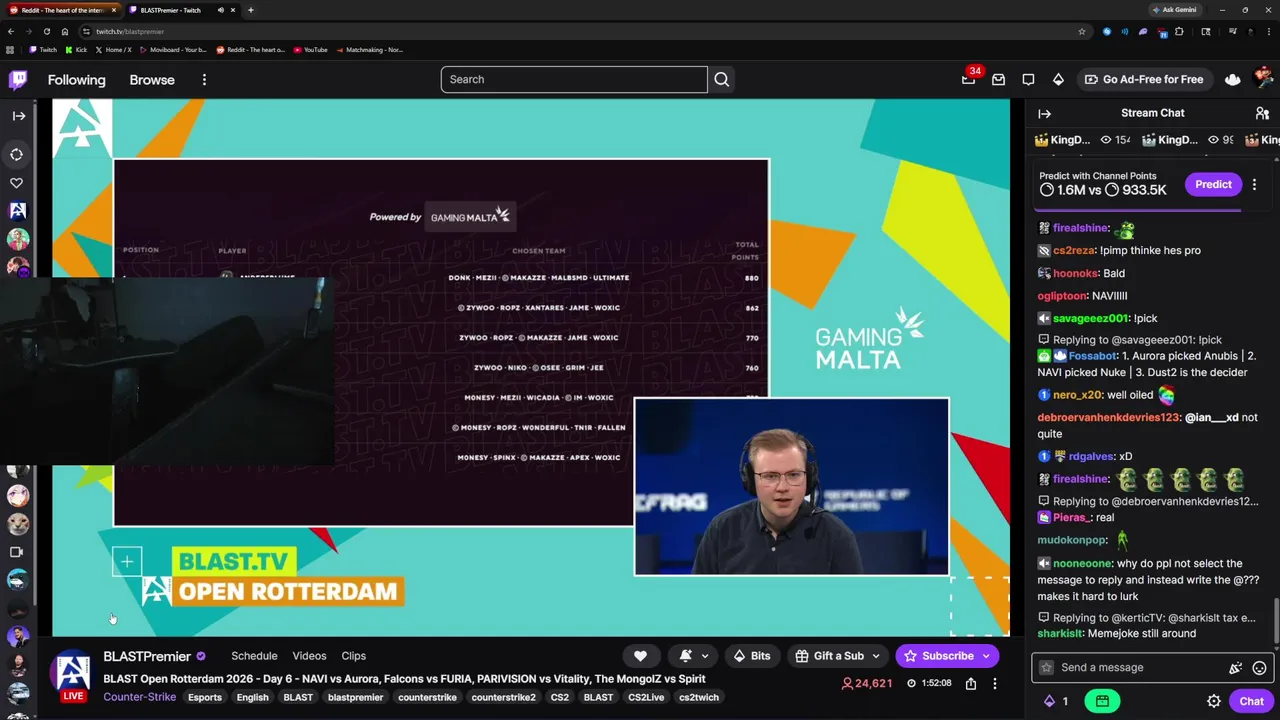The image size is (1280, 720).
Task: Open prediction options three-dot menu
Action: (x=1254, y=184)
